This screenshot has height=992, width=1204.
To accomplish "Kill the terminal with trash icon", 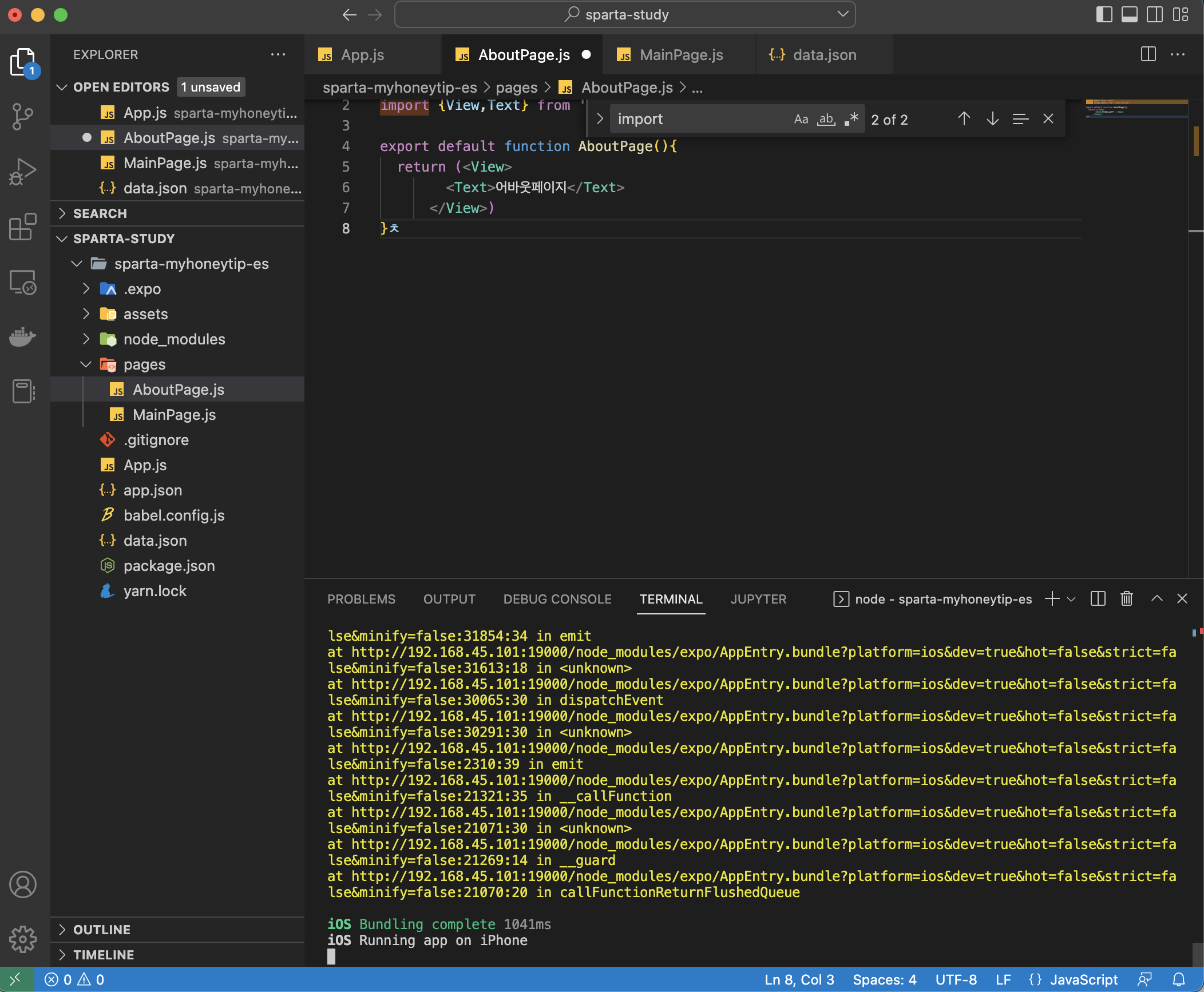I will point(1127,599).
